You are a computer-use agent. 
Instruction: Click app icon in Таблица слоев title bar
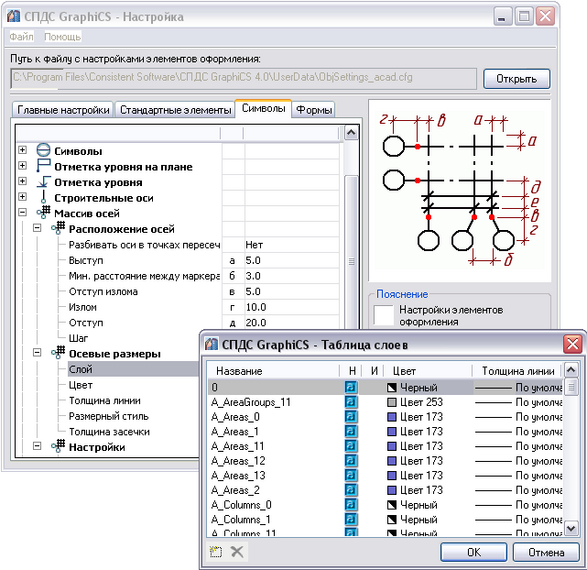tap(211, 344)
